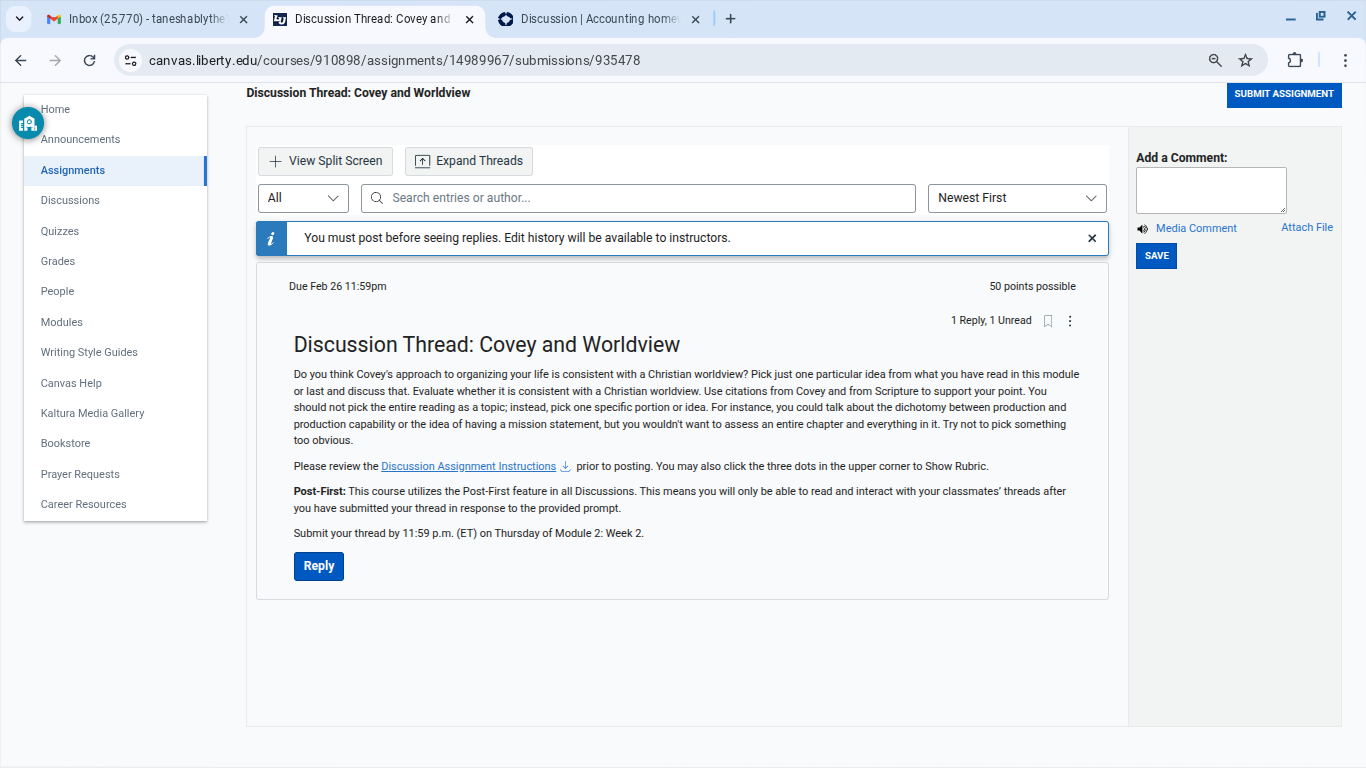Reload the page with refresh icon
The image size is (1366, 768).
(89, 60)
